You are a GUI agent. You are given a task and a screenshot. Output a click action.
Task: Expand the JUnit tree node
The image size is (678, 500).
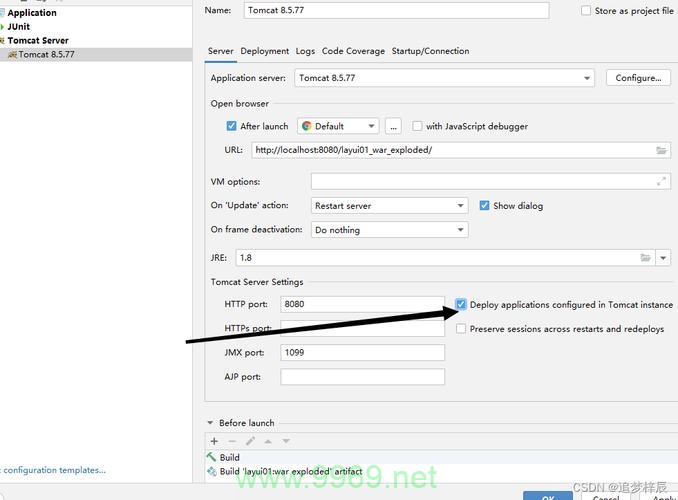point(2,27)
